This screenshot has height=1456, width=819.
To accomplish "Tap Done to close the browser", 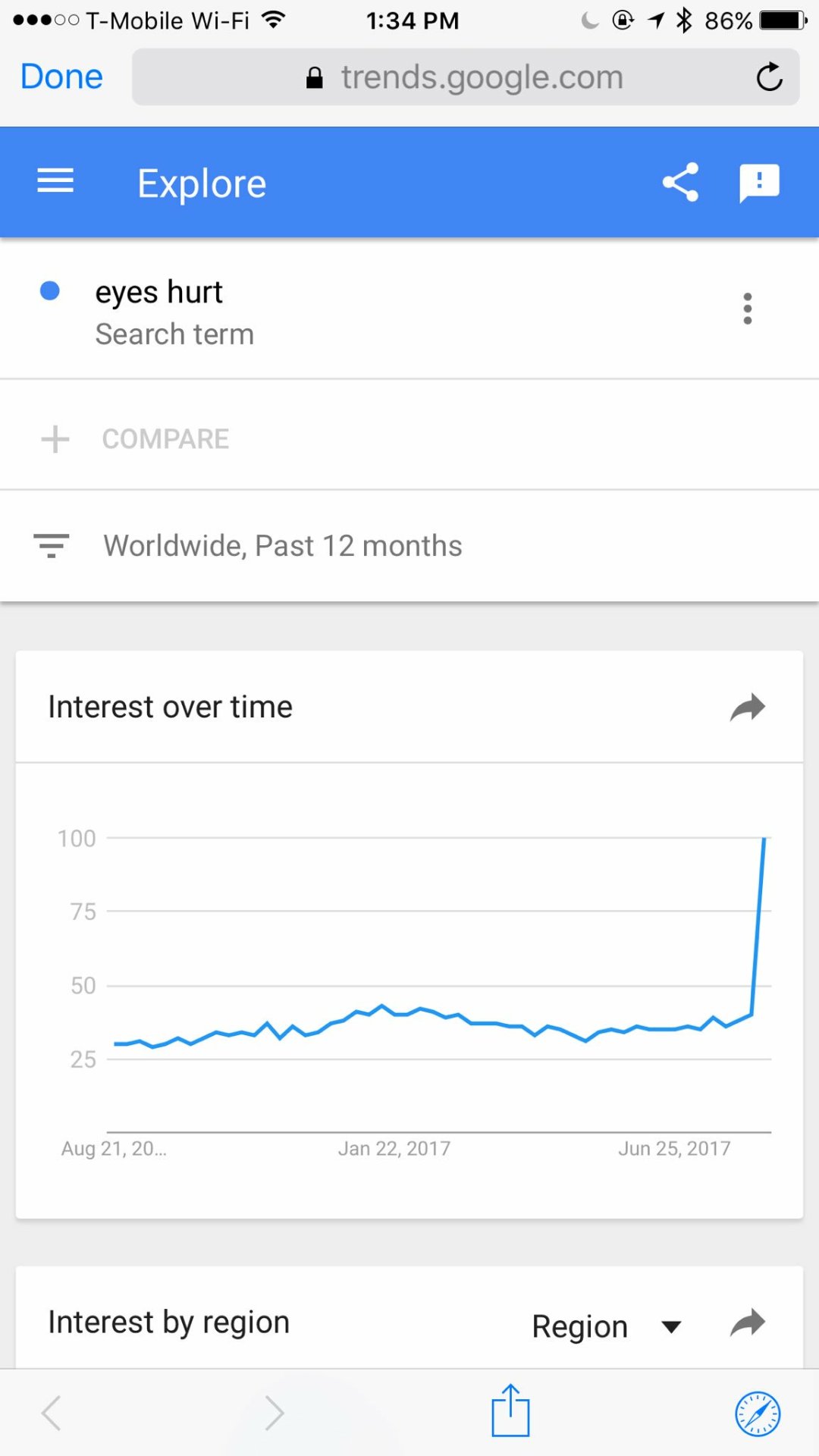I will (x=61, y=77).
